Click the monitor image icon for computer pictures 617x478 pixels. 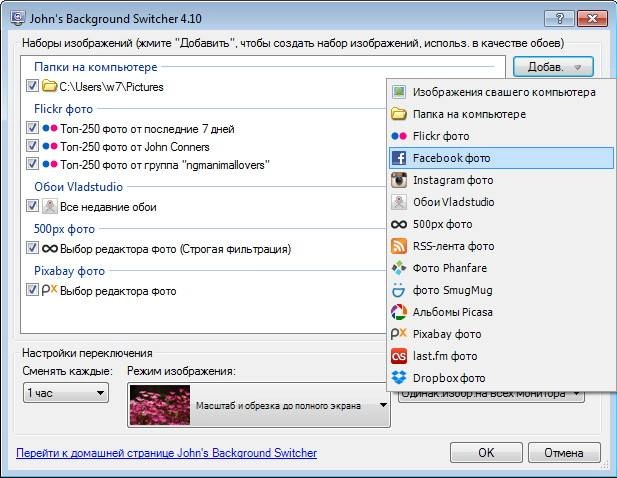tap(399, 92)
